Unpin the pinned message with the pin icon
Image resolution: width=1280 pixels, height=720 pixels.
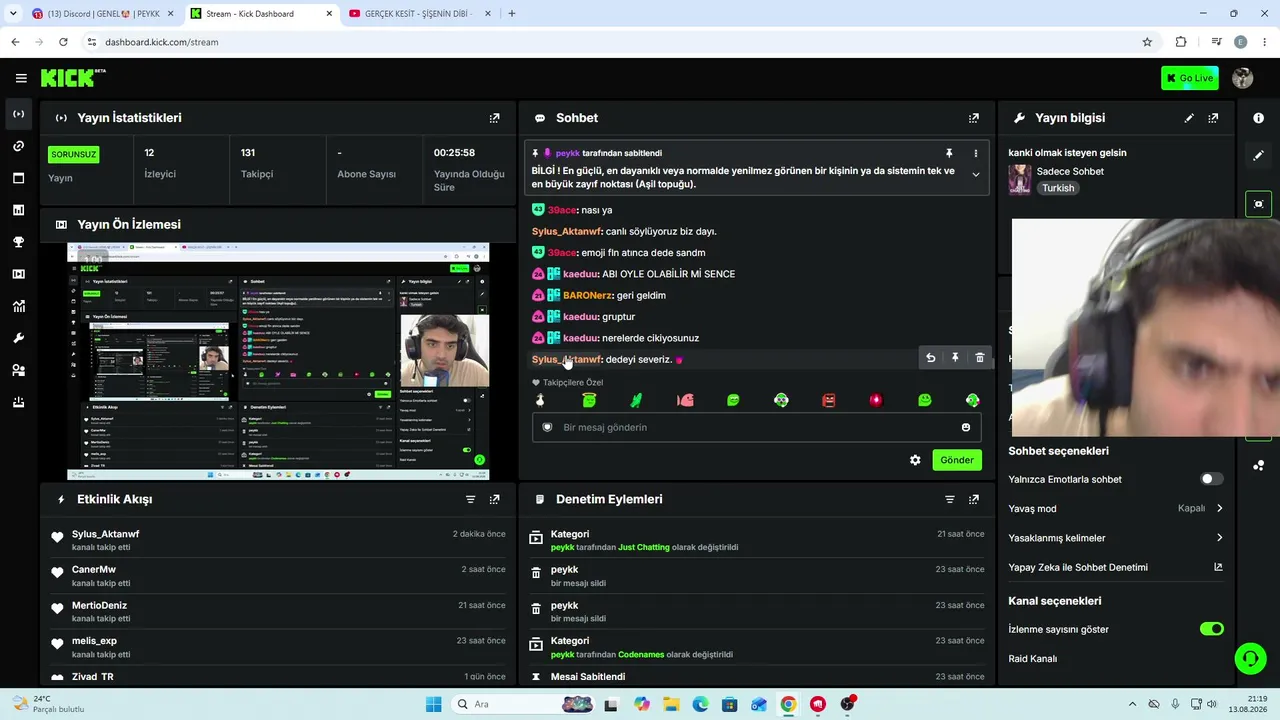point(949,153)
